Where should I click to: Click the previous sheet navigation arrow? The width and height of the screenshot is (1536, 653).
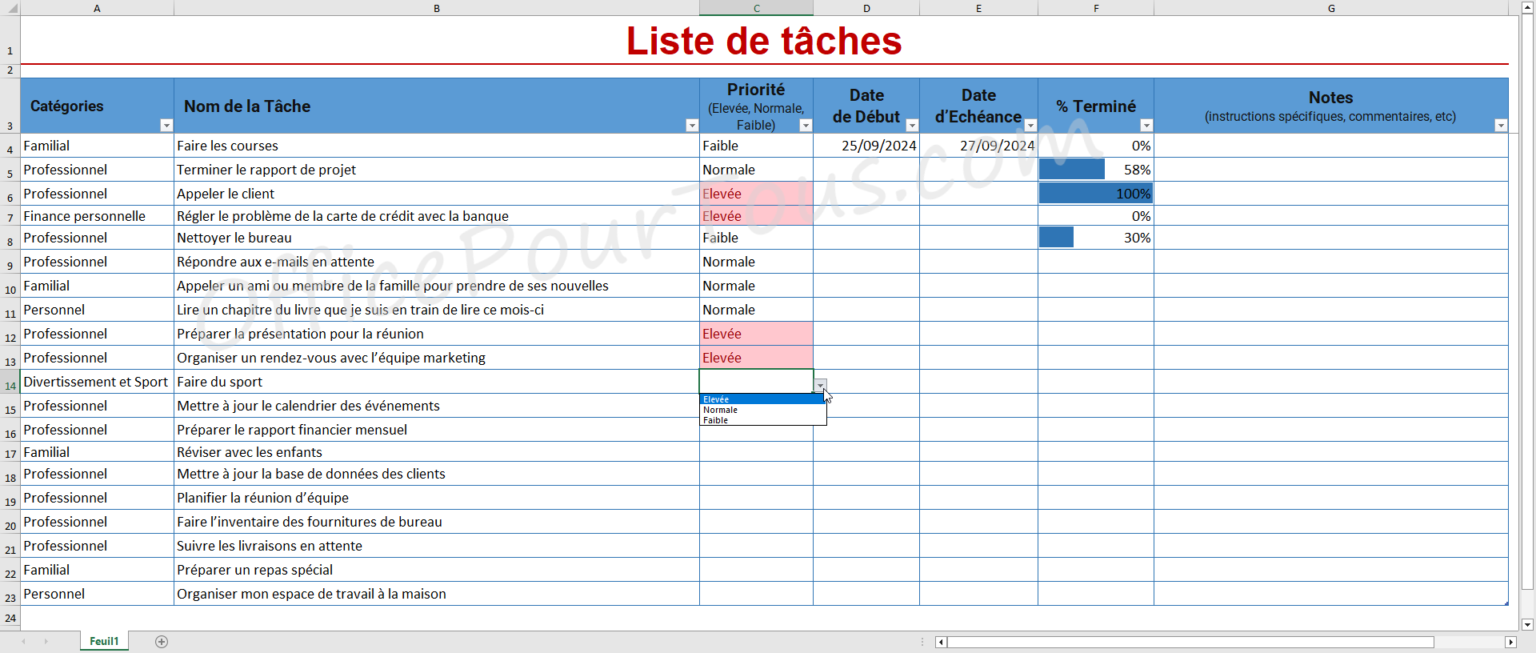(24, 642)
